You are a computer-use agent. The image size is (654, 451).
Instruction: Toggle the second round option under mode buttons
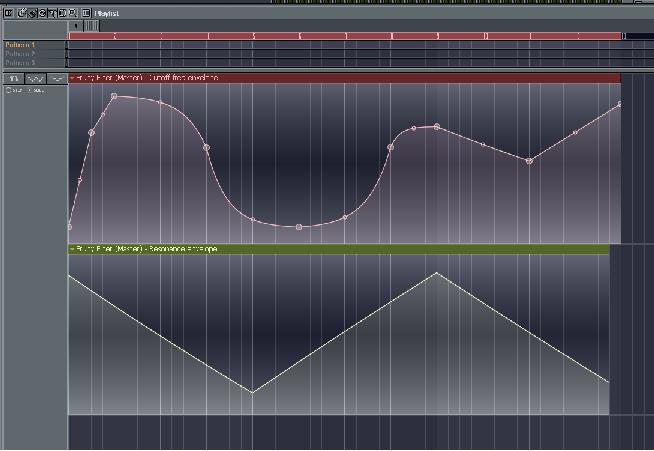(x=30, y=90)
